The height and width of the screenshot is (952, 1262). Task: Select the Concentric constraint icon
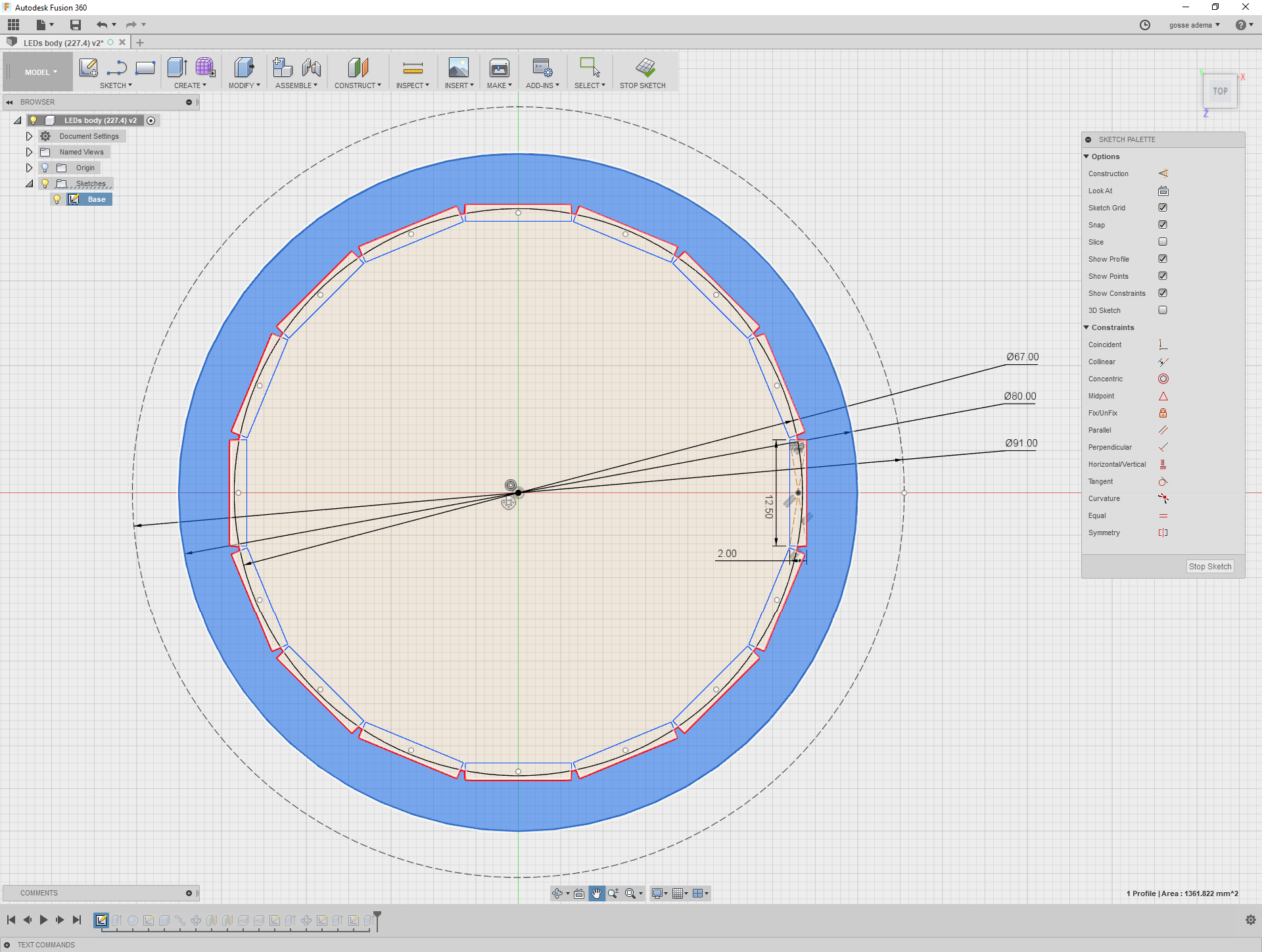[x=1163, y=379]
